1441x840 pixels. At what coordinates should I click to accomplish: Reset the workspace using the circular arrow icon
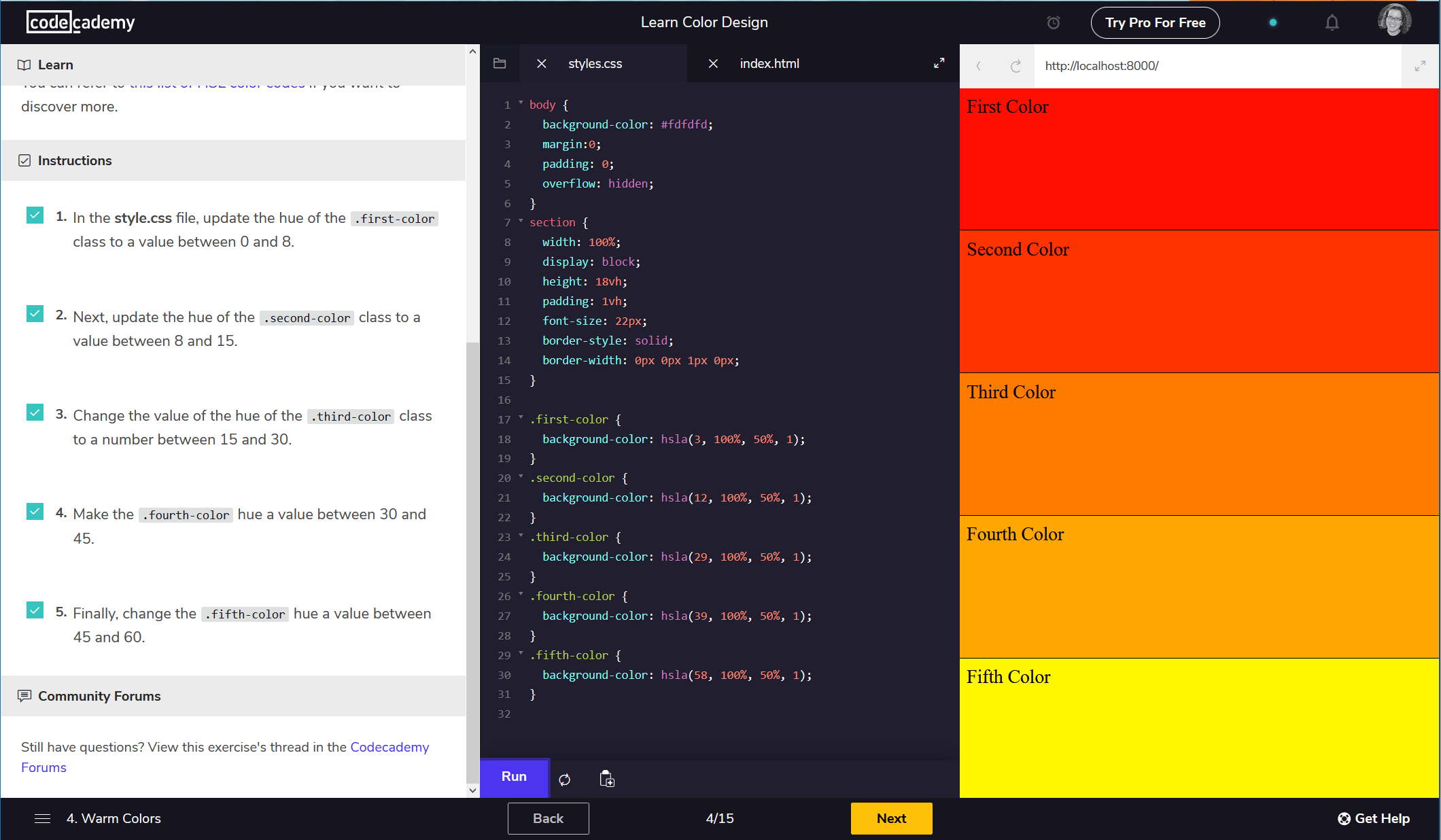pos(565,778)
